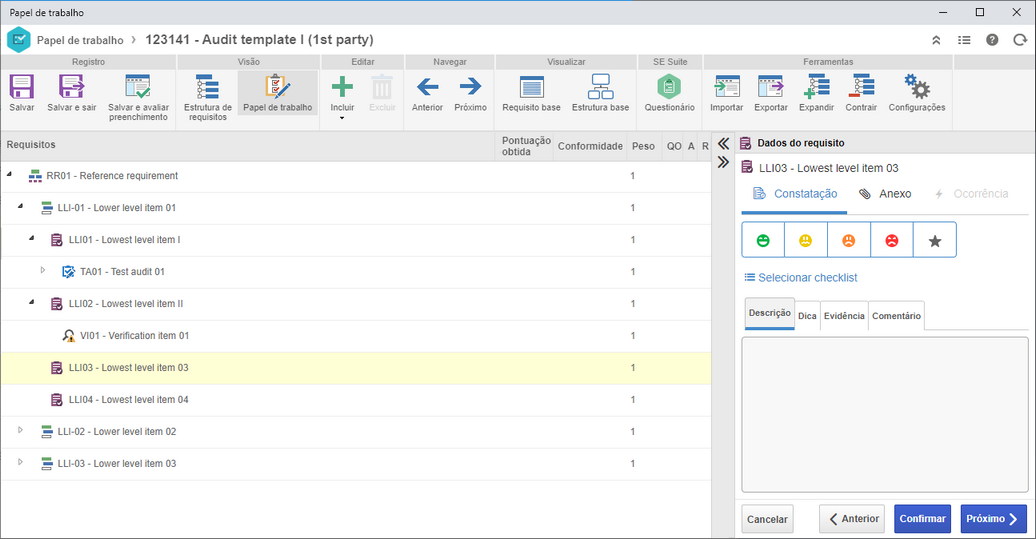Click the Peso column header
This screenshot has height=539, width=1036.
click(643, 146)
